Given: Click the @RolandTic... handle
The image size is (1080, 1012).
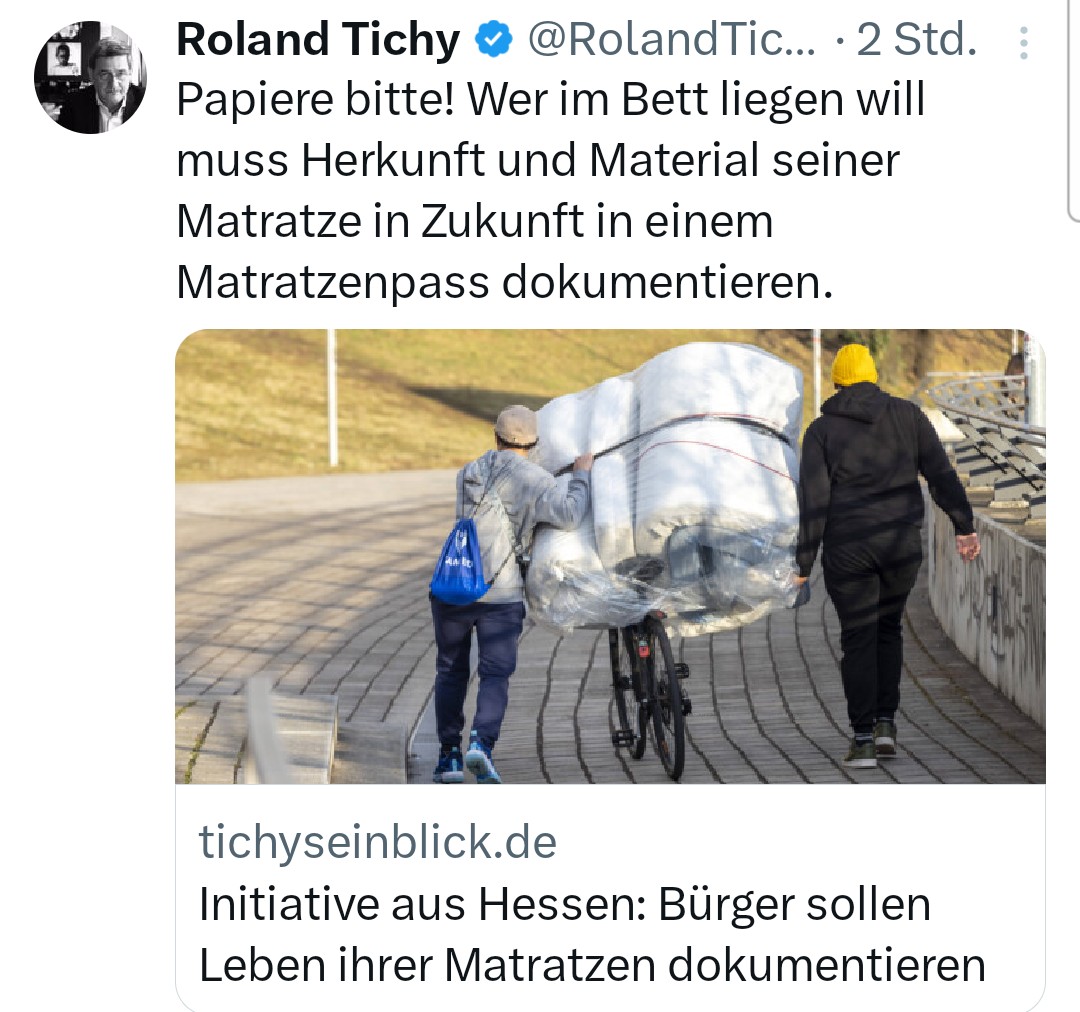Looking at the screenshot, I should click(x=671, y=39).
